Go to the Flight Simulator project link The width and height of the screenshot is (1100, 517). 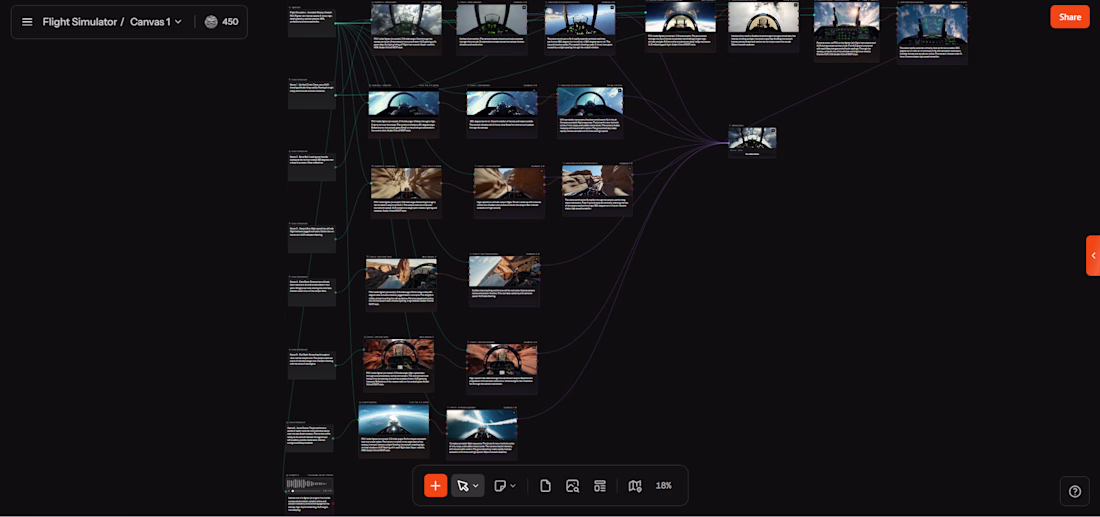tap(79, 22)
